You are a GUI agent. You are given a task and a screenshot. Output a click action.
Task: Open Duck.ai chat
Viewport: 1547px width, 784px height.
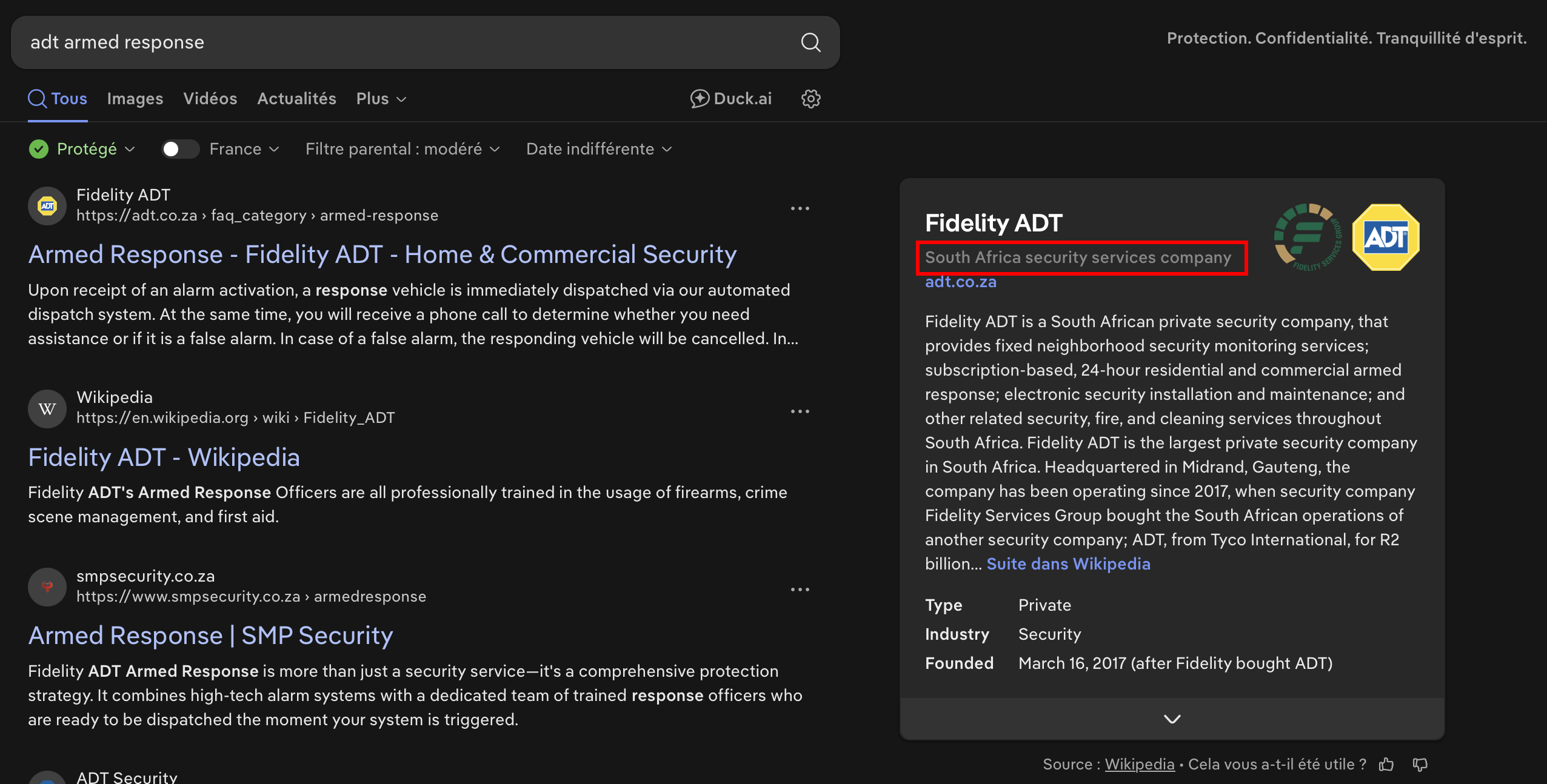coord(731,99)
